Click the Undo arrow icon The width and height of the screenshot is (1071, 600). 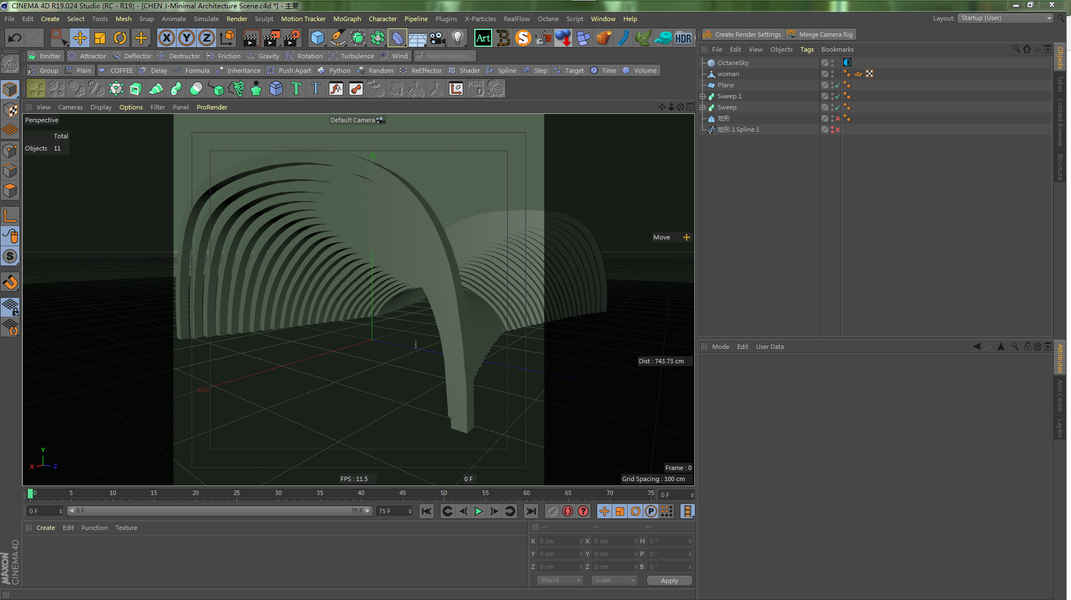click(14, 38)
